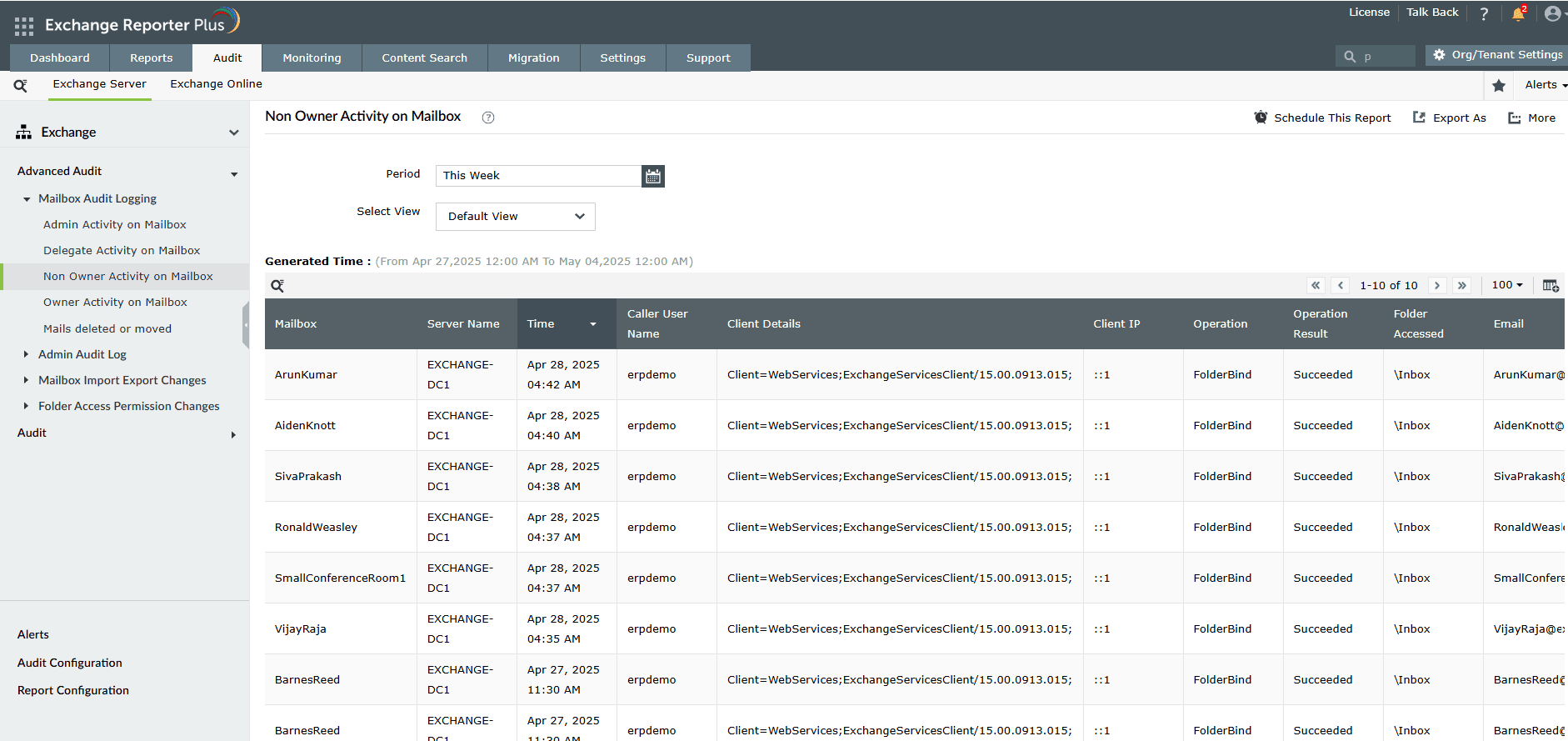Change the rows per page 100 dropdown

click(1506, 285)
